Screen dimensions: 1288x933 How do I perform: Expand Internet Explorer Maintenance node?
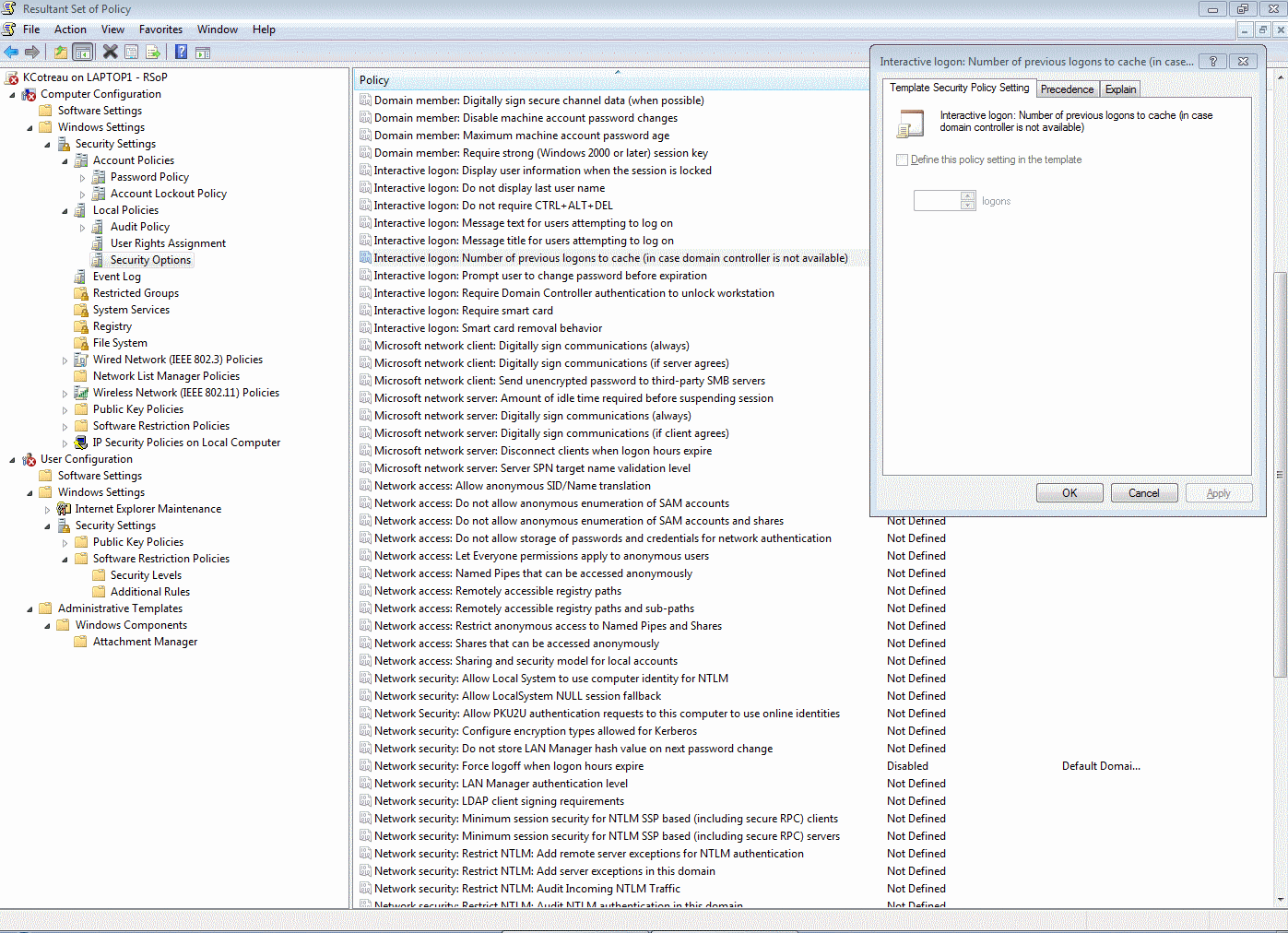point(47,509)
